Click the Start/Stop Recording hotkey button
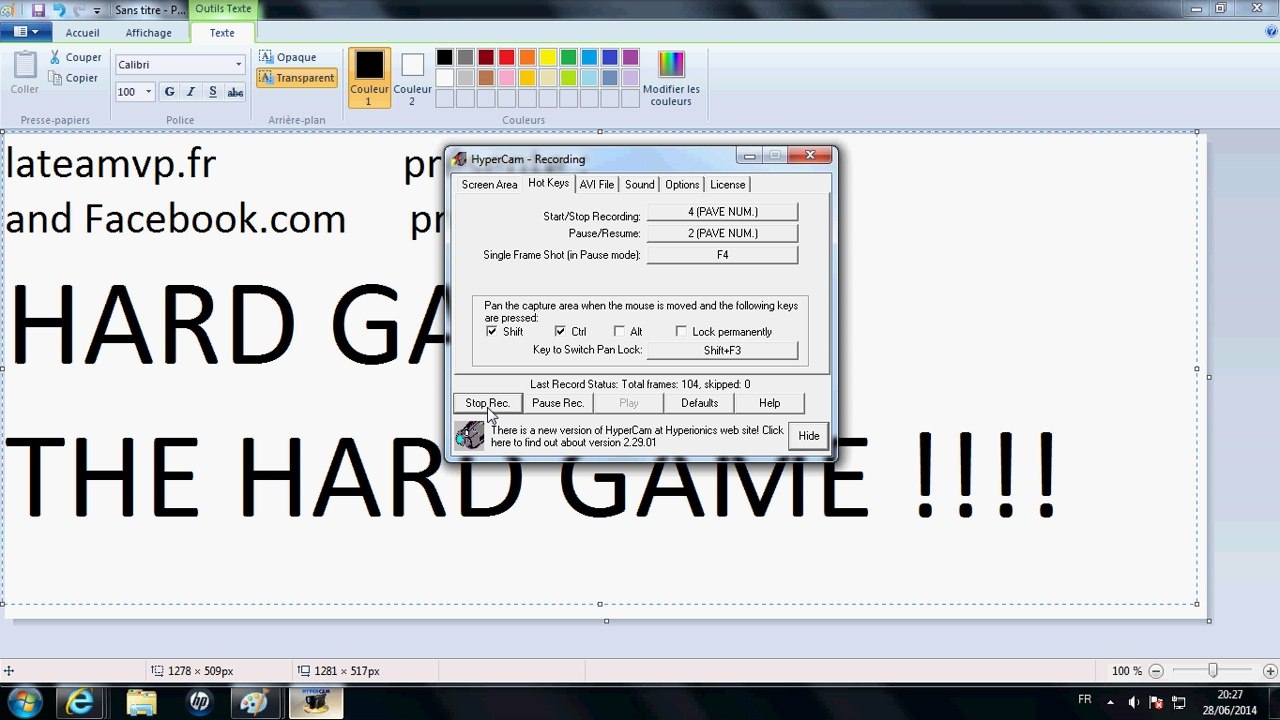This screenshot has width=1280, height=720. [722, 212]
